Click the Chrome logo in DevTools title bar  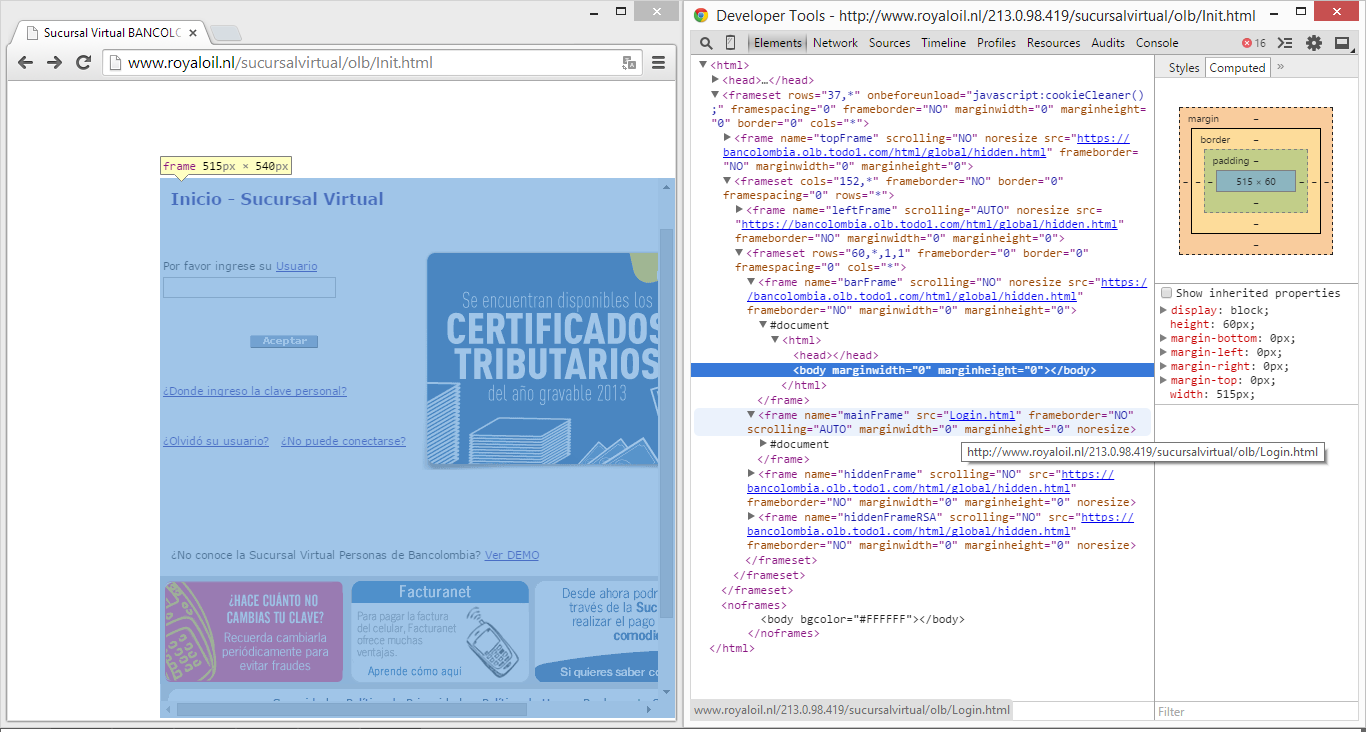tap(701, 15)
